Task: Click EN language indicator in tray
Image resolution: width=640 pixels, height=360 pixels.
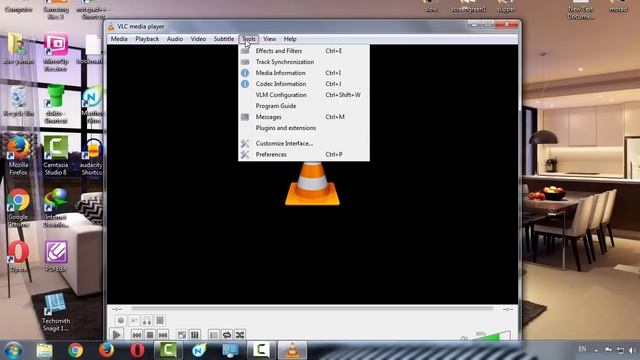Action: (x=582, y=349)
